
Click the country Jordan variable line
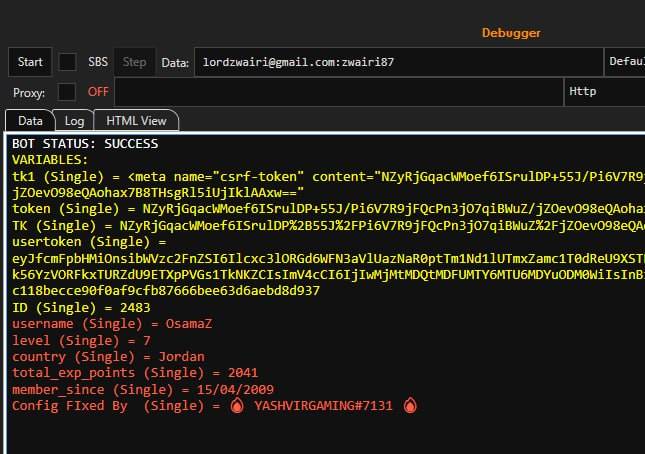click(x=108, y=357)
